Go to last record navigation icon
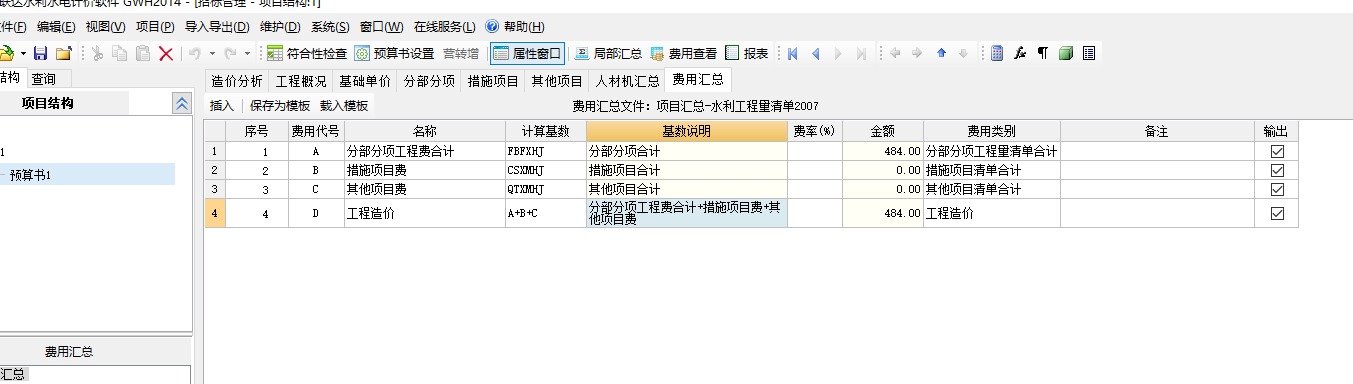This screenshot has height=384, width=1353. point(861,53)
